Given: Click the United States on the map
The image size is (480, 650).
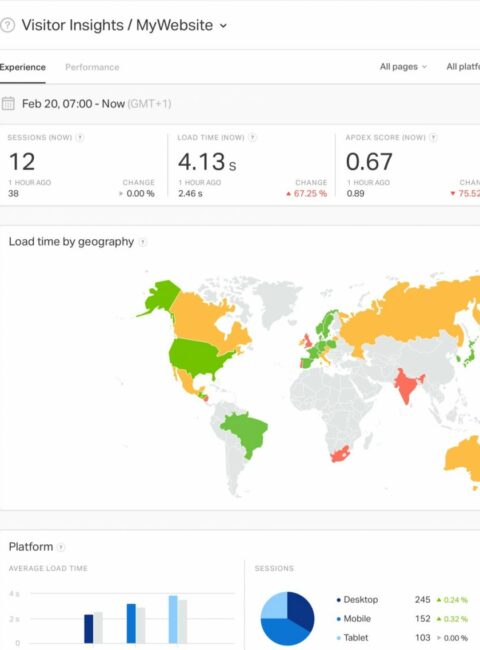Looking at the screenshot, I should point(195,357).
